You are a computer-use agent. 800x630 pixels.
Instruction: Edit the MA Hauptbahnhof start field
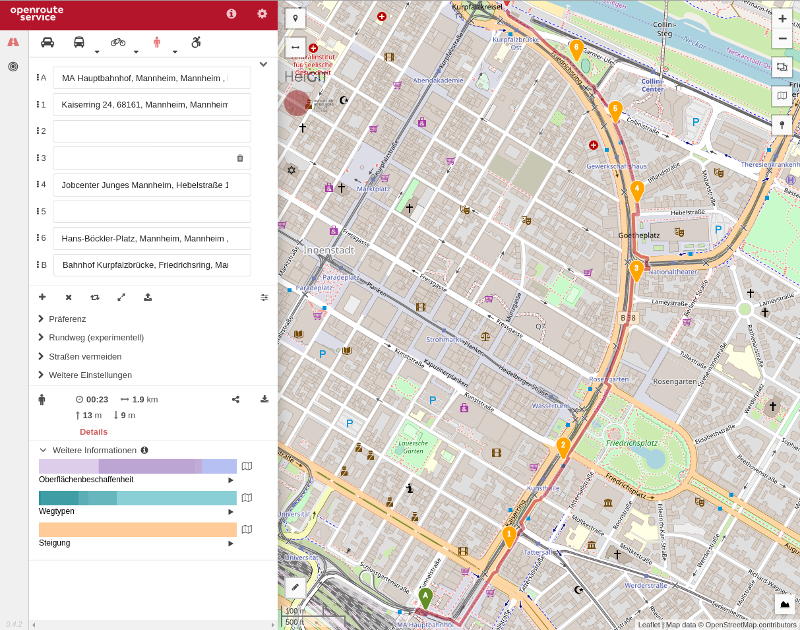(152, 78)
